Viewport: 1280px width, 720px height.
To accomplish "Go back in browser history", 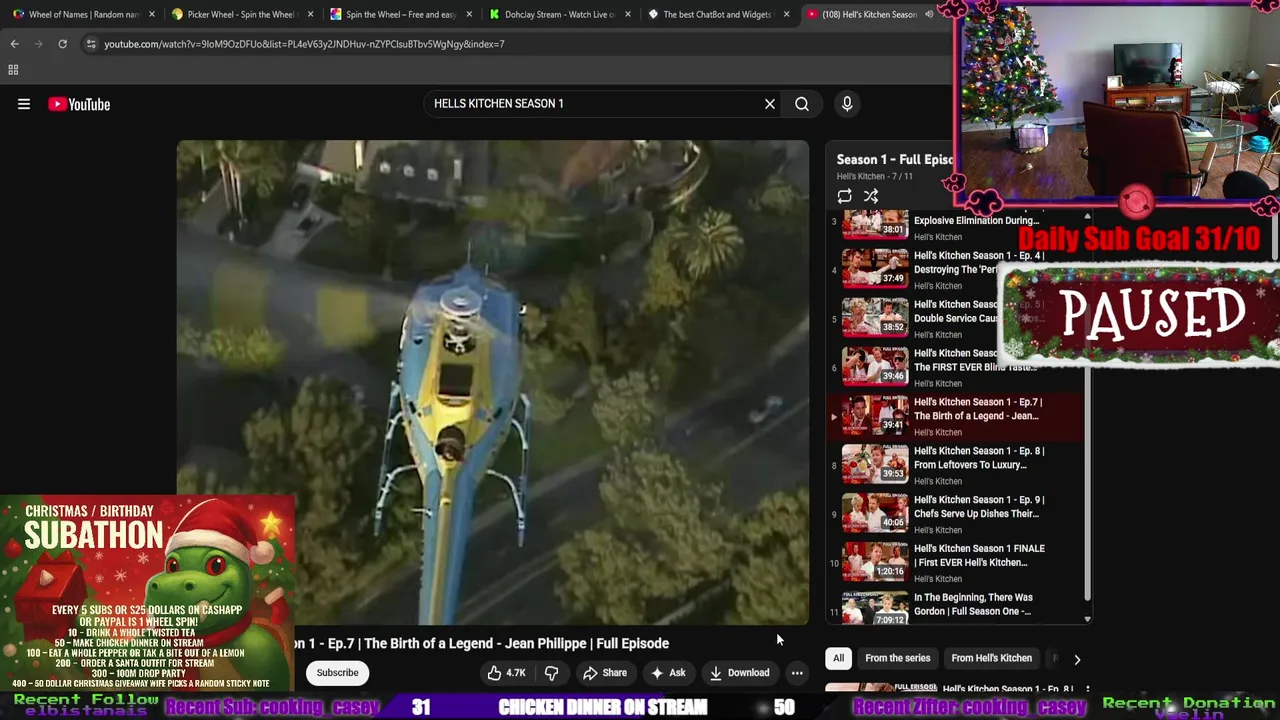I will tap(14, 44).
